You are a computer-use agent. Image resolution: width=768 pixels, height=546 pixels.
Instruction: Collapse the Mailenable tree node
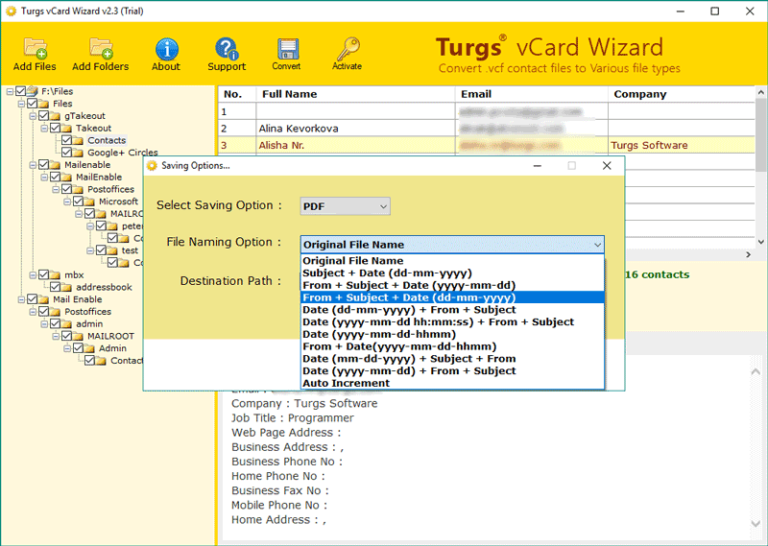[x=33, y=165]
